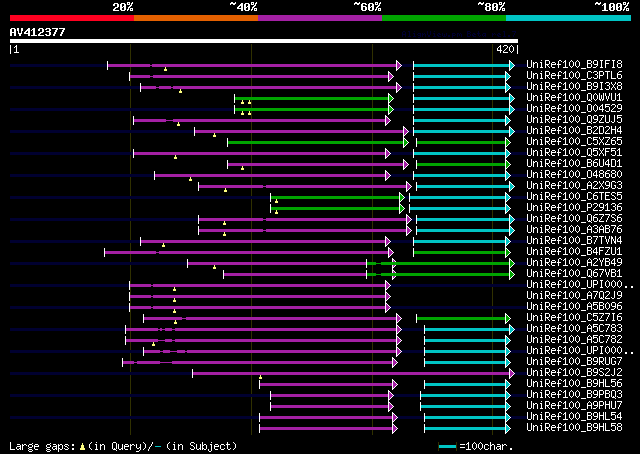
Task: Open the UniRef100_B9IFI8 hit label
Action: tap(574, 65)
